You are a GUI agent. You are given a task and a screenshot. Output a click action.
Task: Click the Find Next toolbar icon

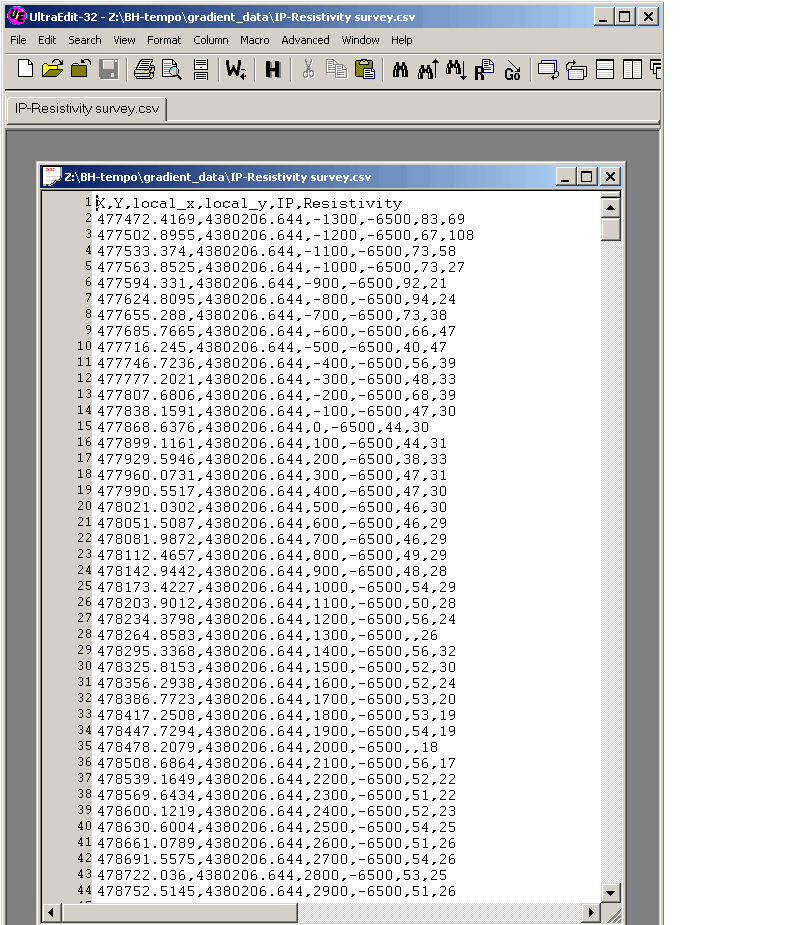[456, 69]
